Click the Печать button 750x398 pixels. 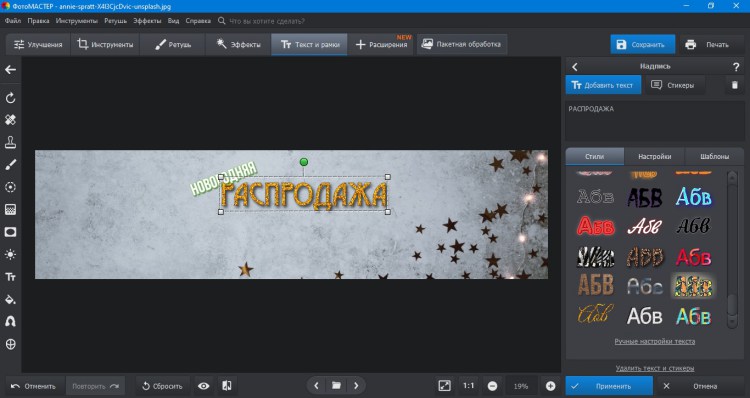tap(710, 44)
